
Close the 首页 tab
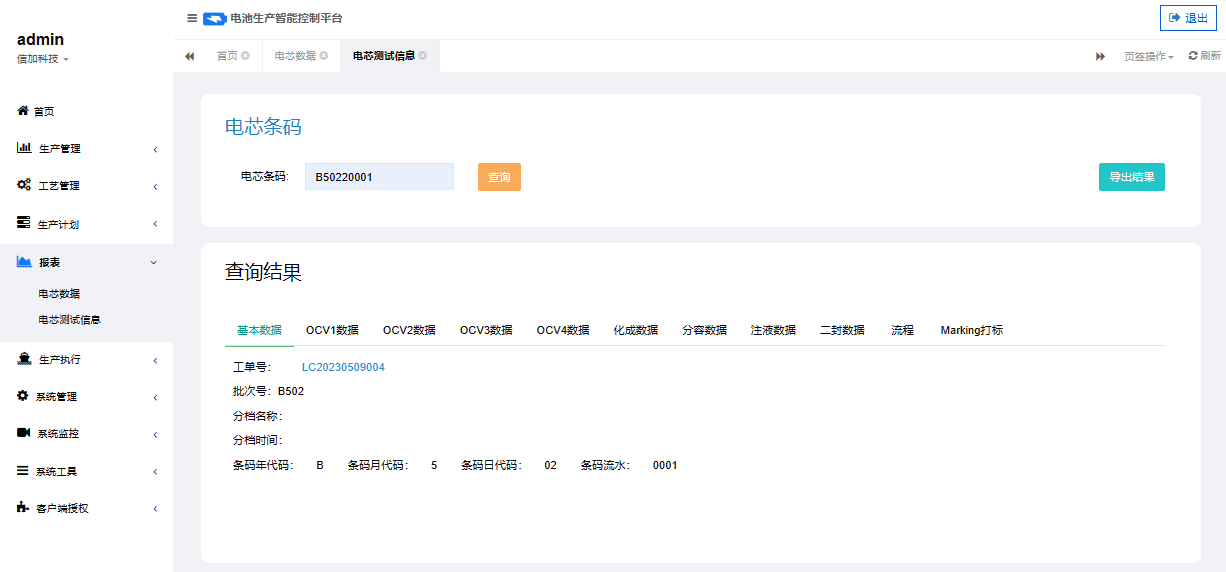(245, 56)
